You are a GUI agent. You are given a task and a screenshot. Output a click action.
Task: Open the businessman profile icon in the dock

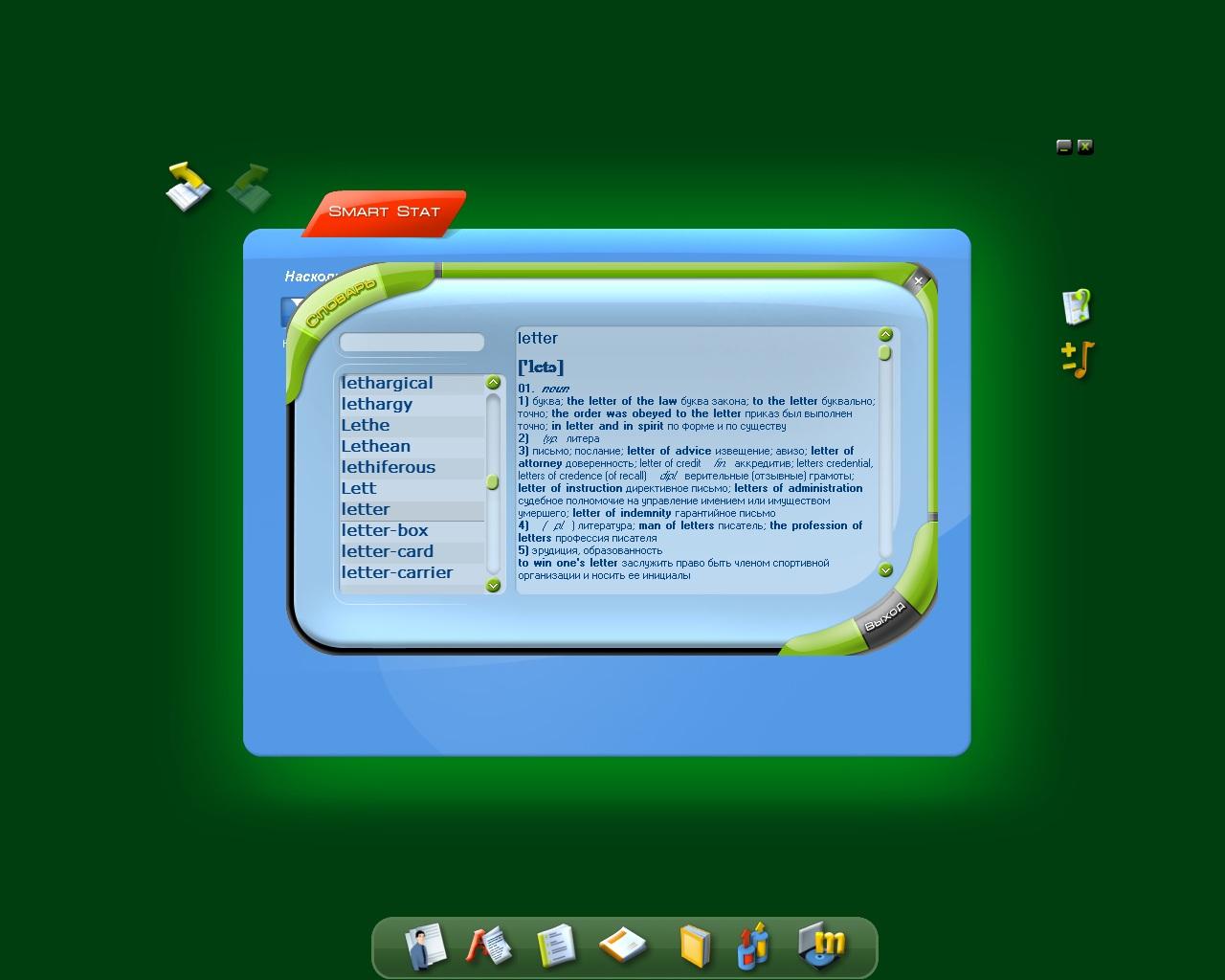pos(424,947)
